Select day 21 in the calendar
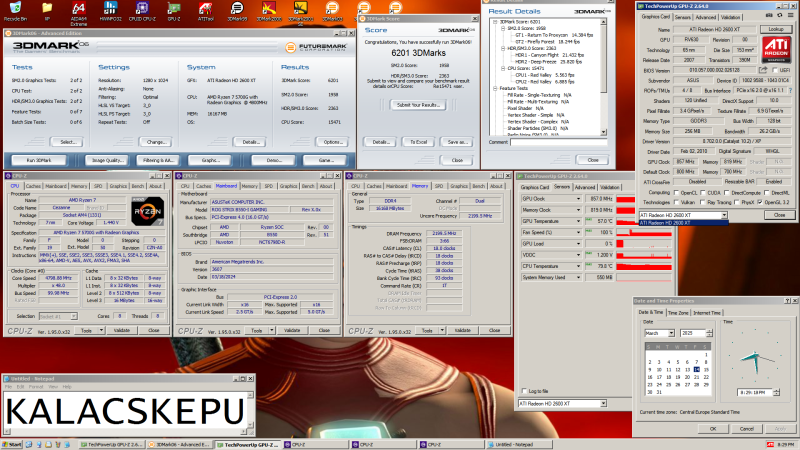Image resolution: width=800 pixels, height=450 pixels. (696, 377)
